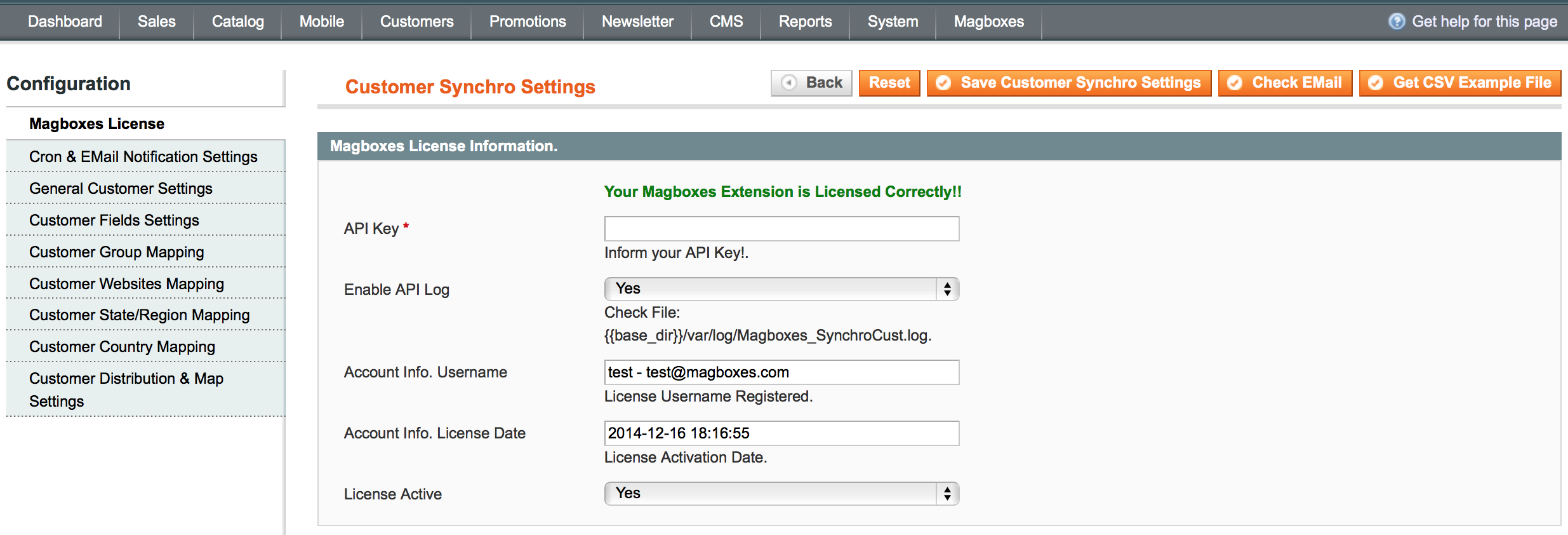Viewport: 1568px width, 535px height.
Task: Click the 'License Active' field label
Action: (x=393, y=494)
